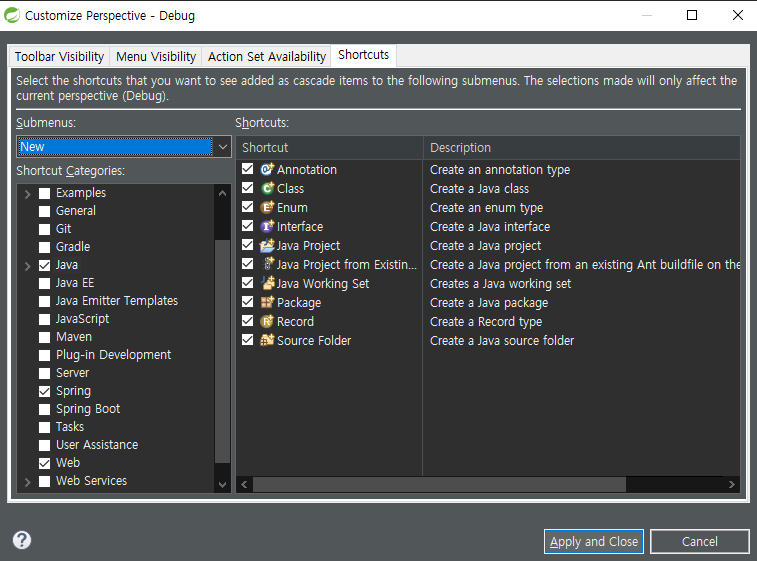Disable the Java category checkbox
Image resolution: width=757 pixels, height=561 pixels.
point(44,266)
